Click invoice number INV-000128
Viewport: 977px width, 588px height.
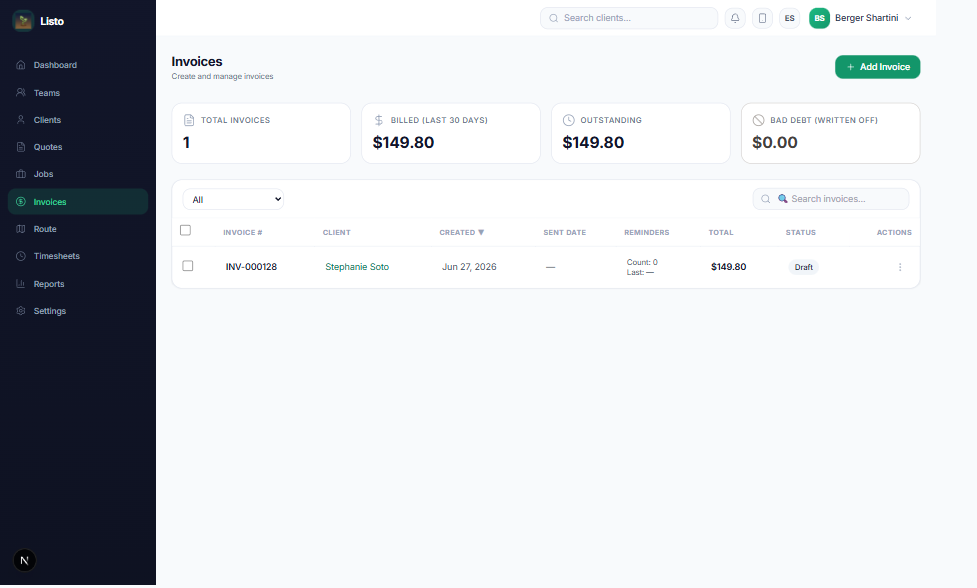251,267
